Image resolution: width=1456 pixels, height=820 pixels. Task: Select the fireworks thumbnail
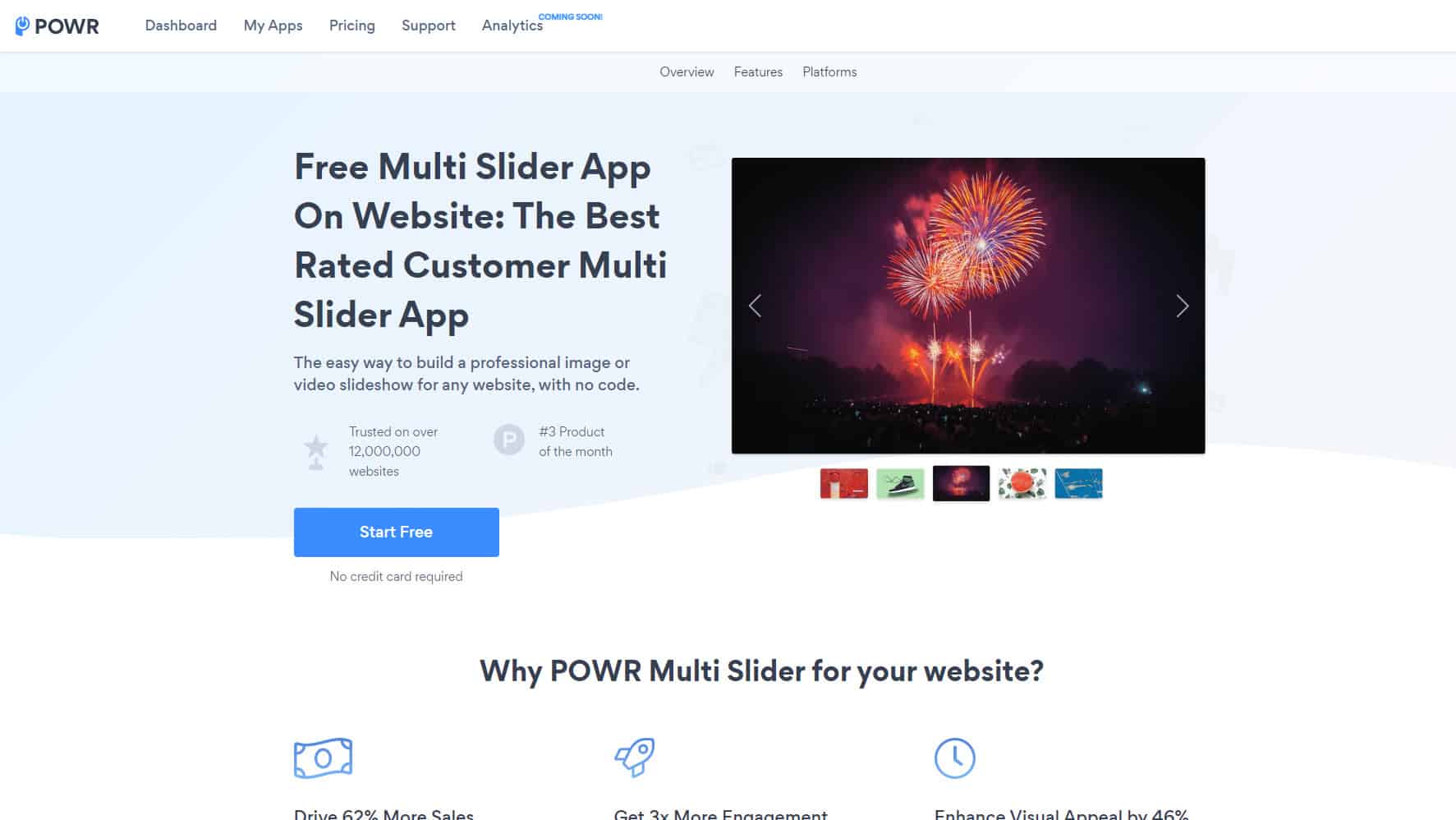961,483
